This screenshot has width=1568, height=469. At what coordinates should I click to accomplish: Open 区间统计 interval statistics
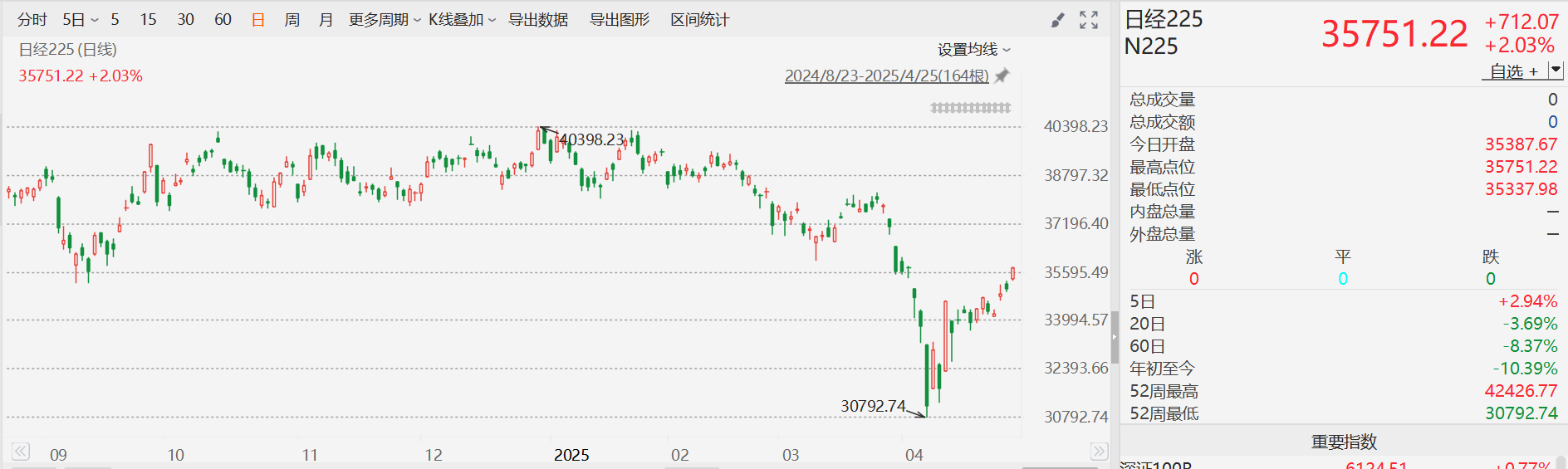[x=700, y=19]
